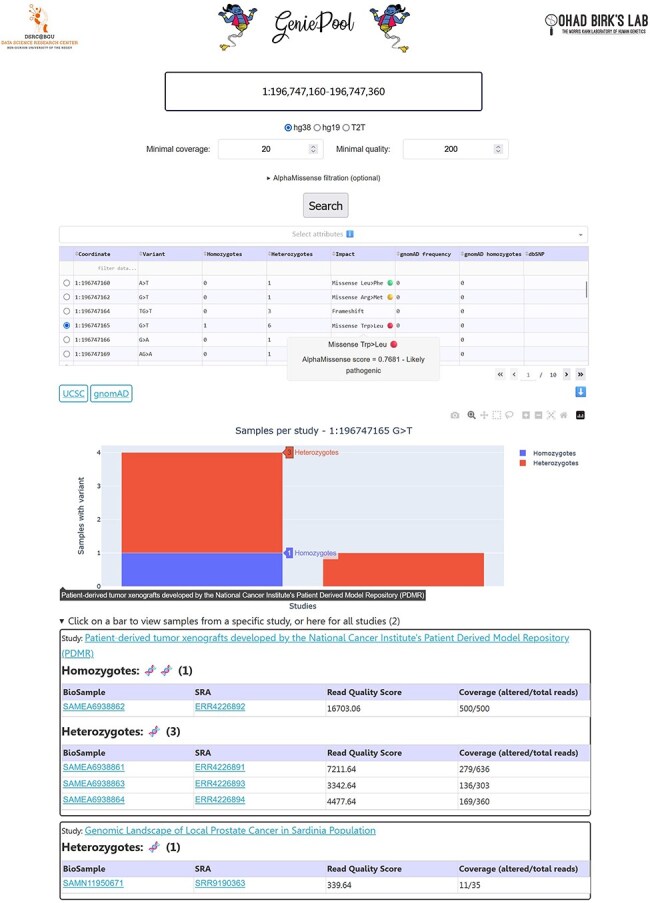Open Sardinia Prostate Cancer study link
Image resolution: width=650 pixels, height=903 pixels.
(230, 830)
